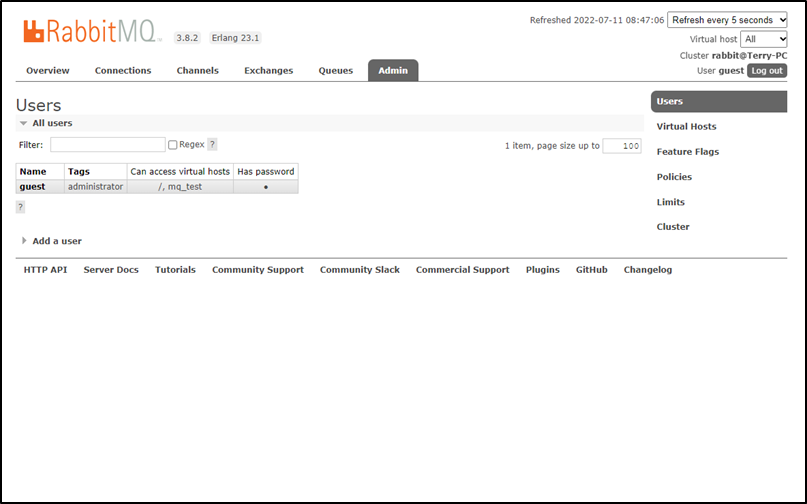The width and height of the screenshot is (807, 504).
Task: Open the Changelog footer link
Action: pos(648,270)
